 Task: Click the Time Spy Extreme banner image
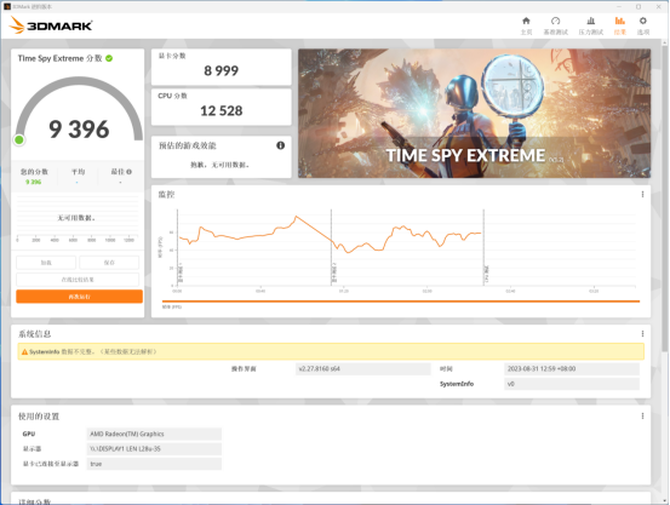pyautogui.click(x=474, y=113)
